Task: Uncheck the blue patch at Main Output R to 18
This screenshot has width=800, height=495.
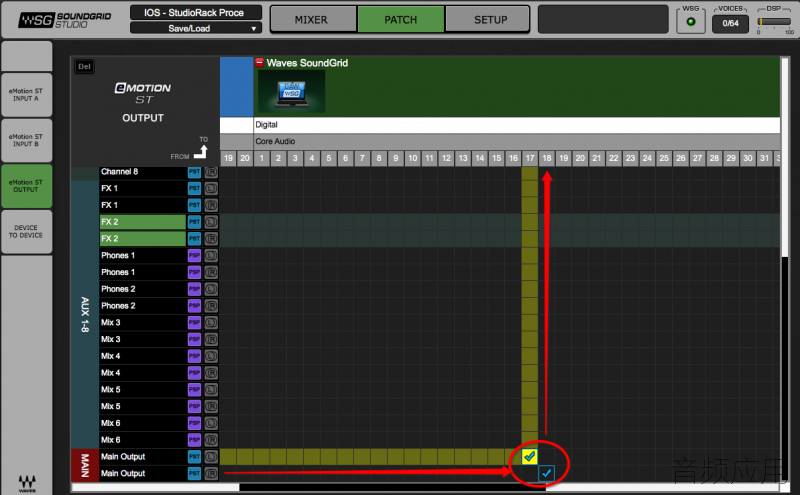Action: pyautogui.click(x=546, y=473)
